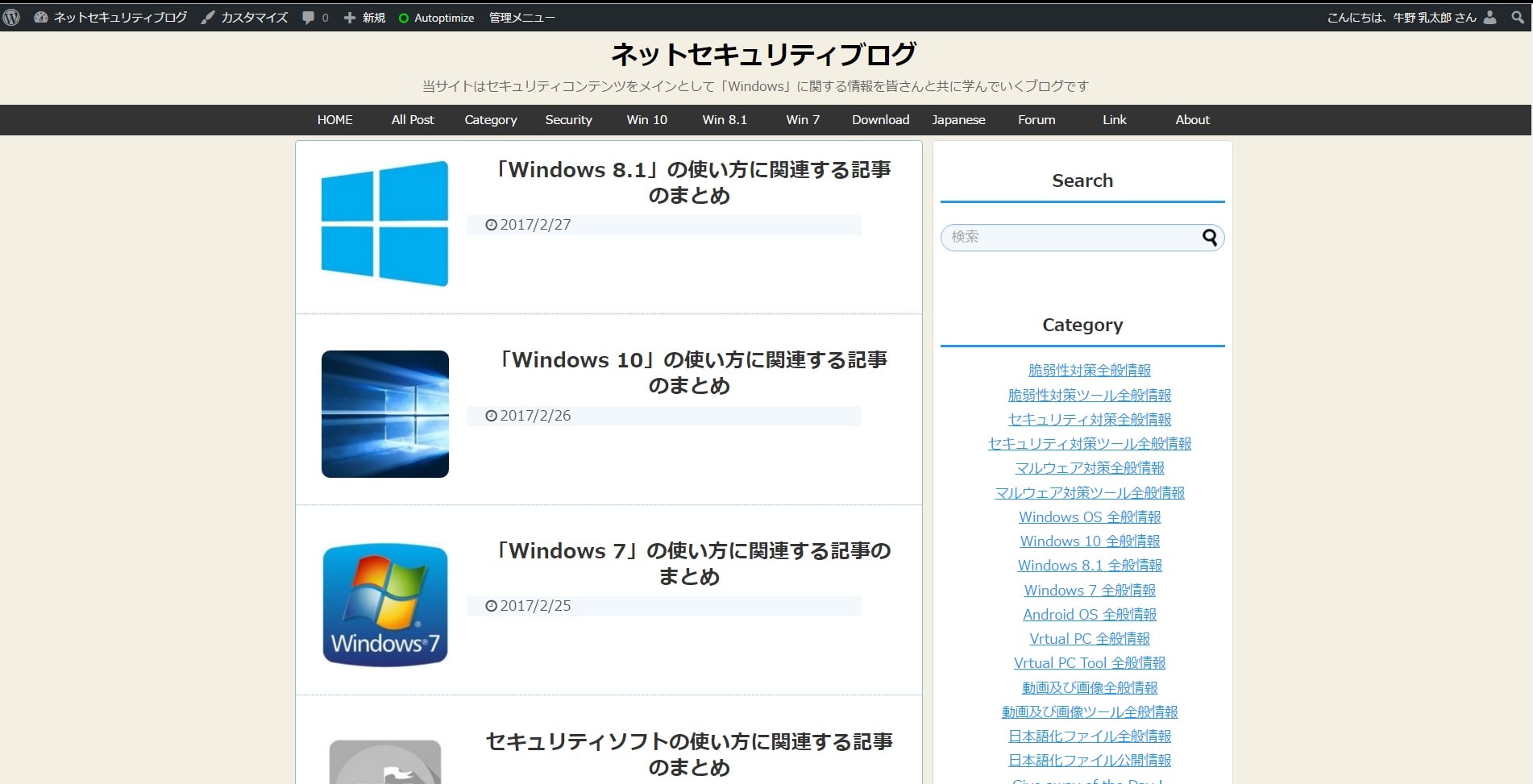
Task: Open the セキュリティ対策全般情報 category link
Action: tap(1090, 419)
